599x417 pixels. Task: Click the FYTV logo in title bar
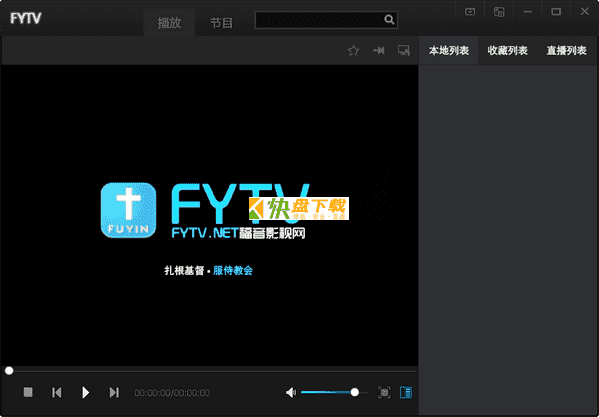26,18
